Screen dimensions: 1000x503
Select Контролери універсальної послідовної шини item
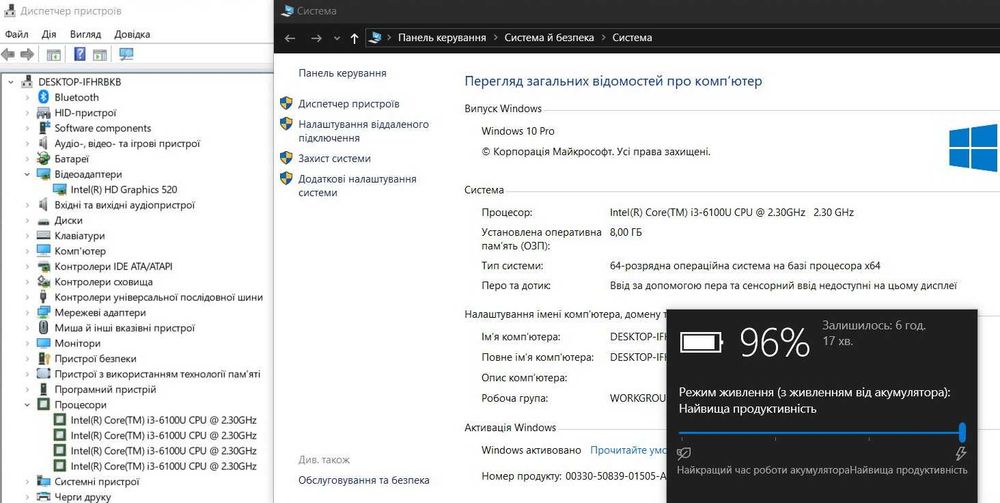158,297
